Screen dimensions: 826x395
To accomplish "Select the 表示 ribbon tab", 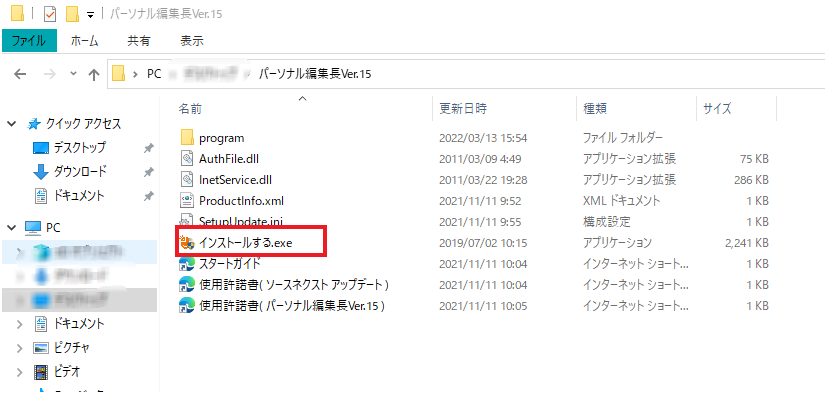I will pyautogui.click(x=192, y=41).
